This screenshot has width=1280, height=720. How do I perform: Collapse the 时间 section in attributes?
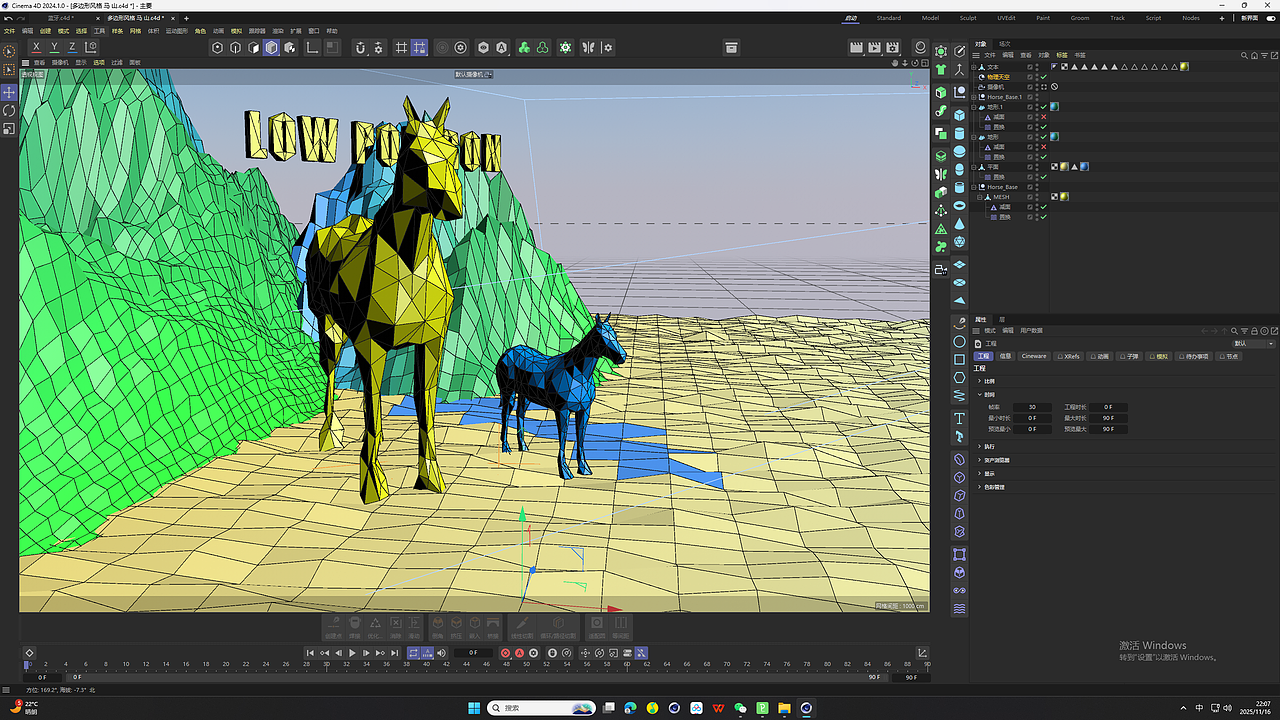point(979,395)
